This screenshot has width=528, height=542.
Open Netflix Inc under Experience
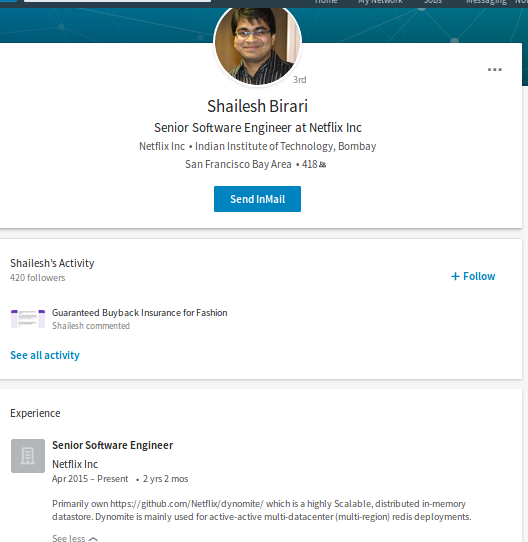[75, 464]
